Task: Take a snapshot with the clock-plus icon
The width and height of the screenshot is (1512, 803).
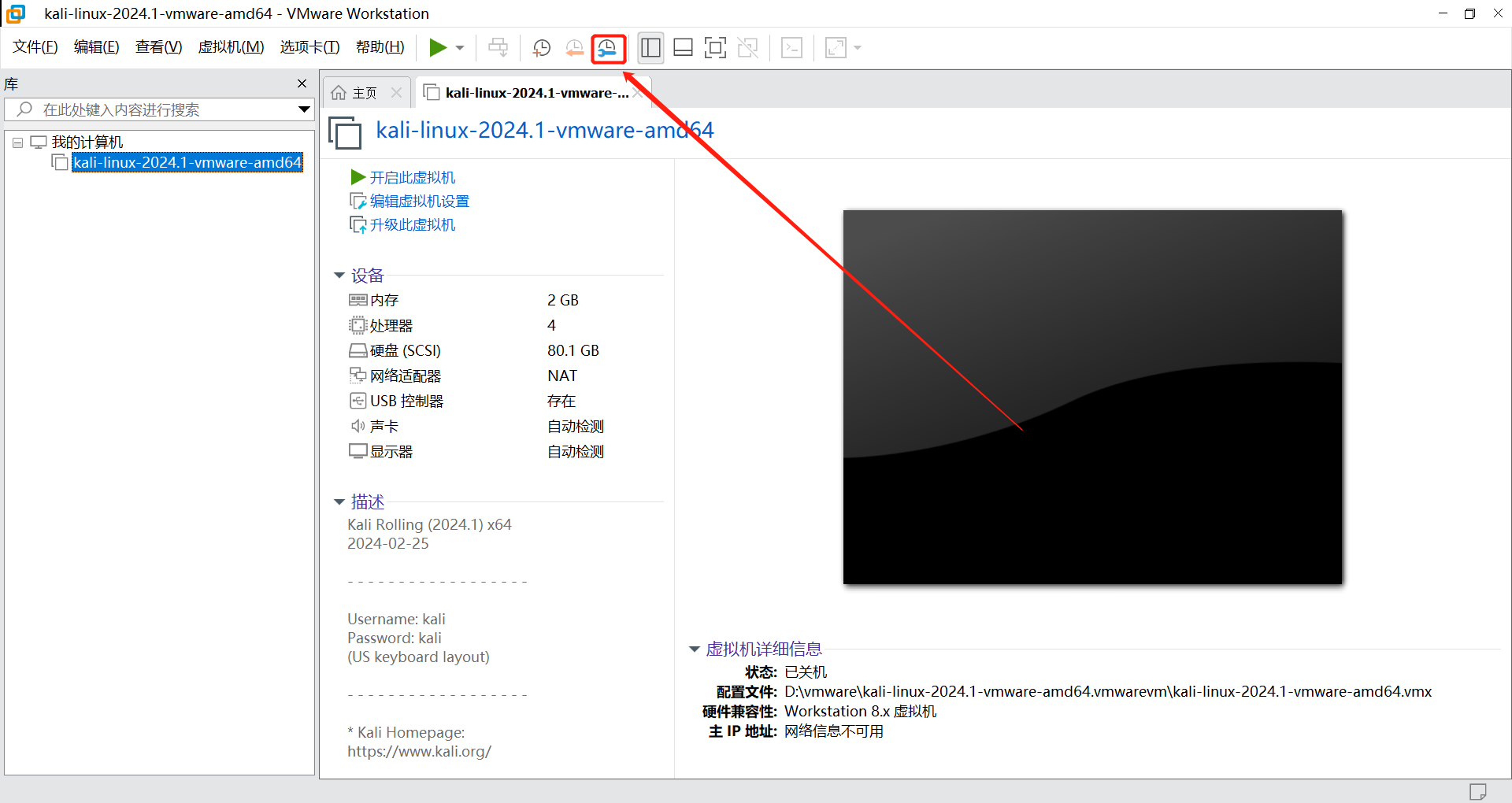Action: tap(541, 48)
